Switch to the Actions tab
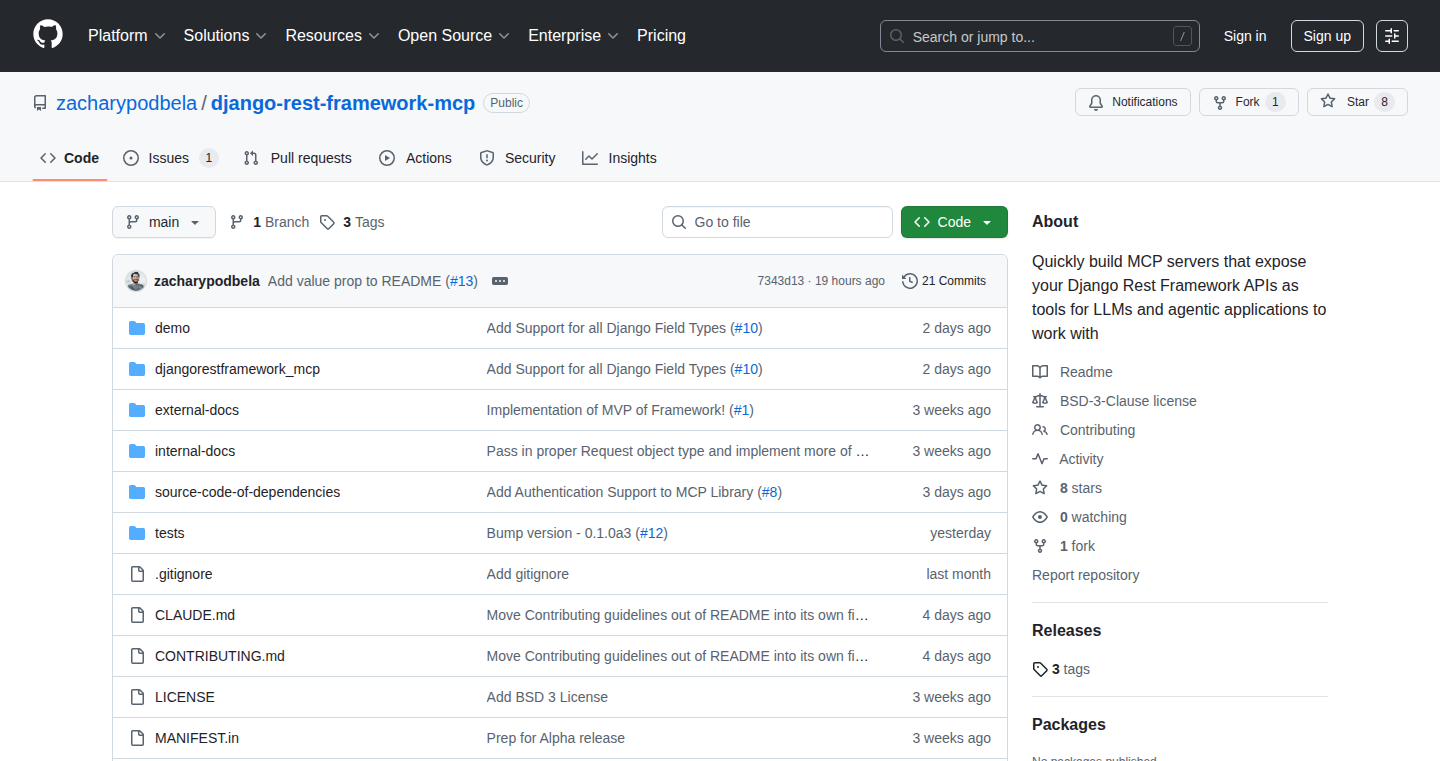 pos(416,158)
